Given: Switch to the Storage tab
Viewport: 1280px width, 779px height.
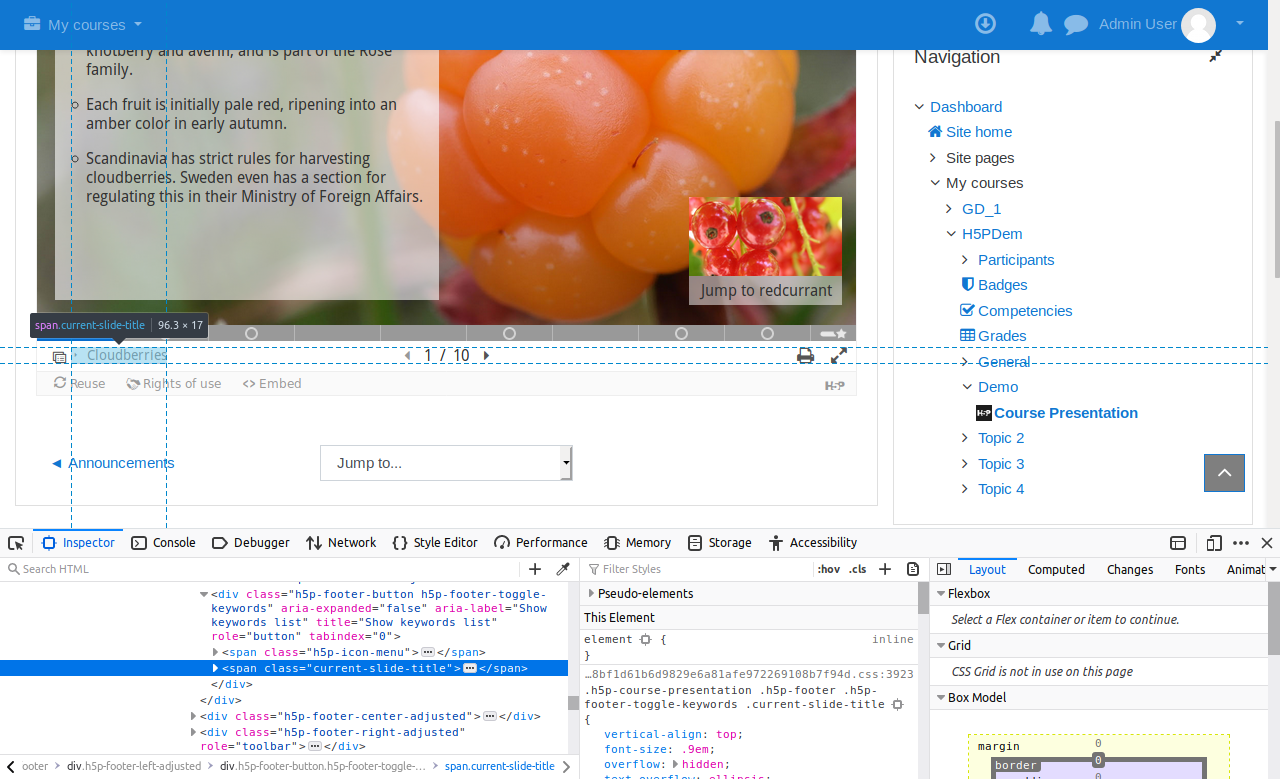Looking at the screenshot, I should (x=719, y=543).
